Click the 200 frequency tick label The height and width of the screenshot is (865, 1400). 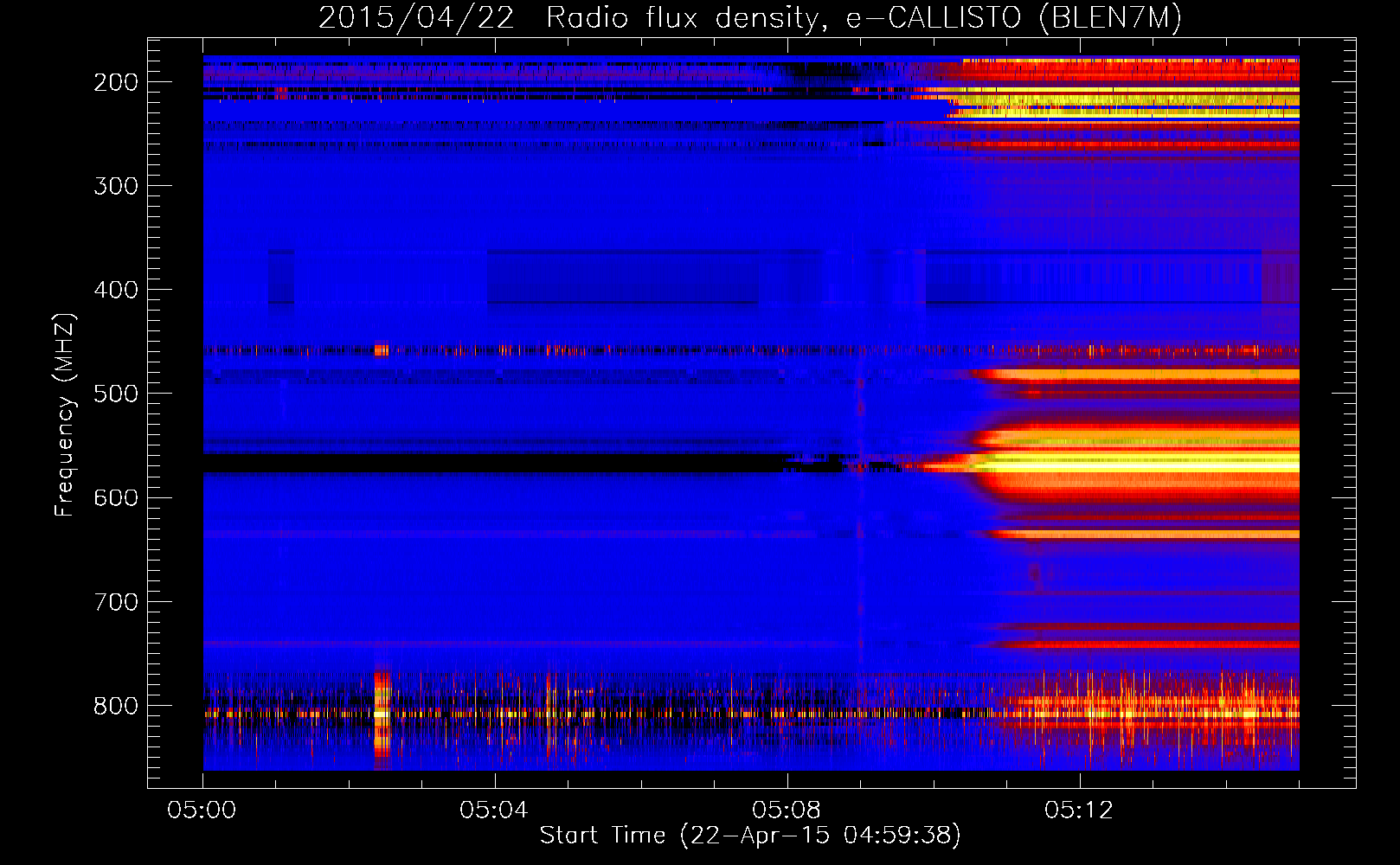(x=116, y=82)
